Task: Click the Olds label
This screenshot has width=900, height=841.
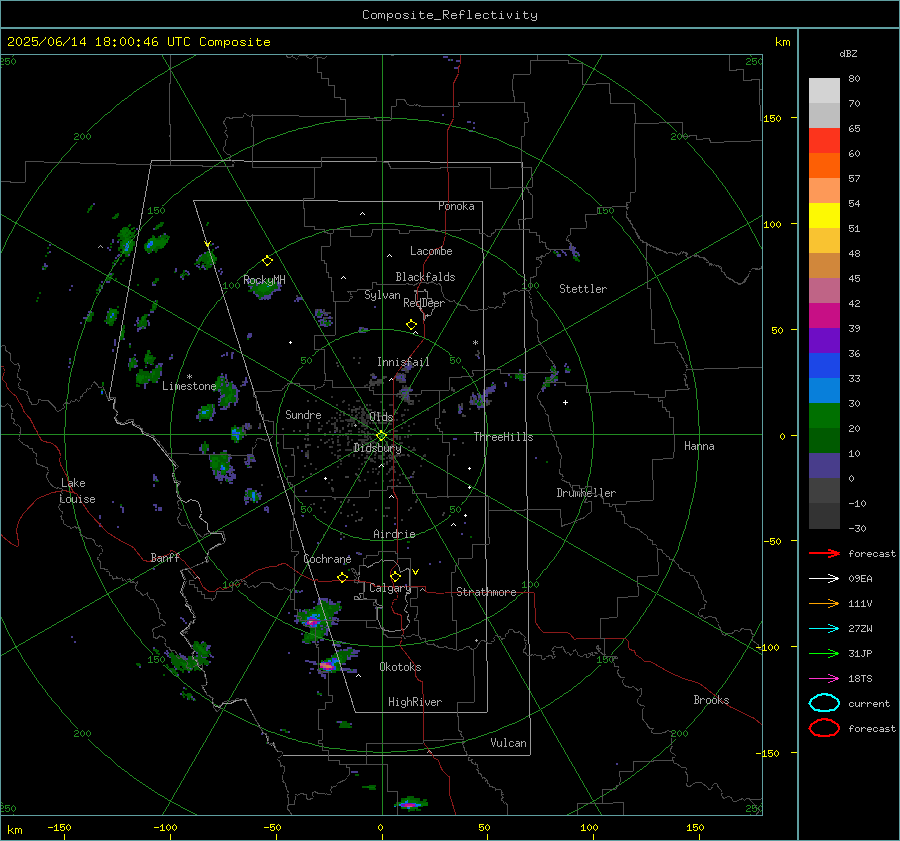Action: pyautogui.click(x=381, y=416)
